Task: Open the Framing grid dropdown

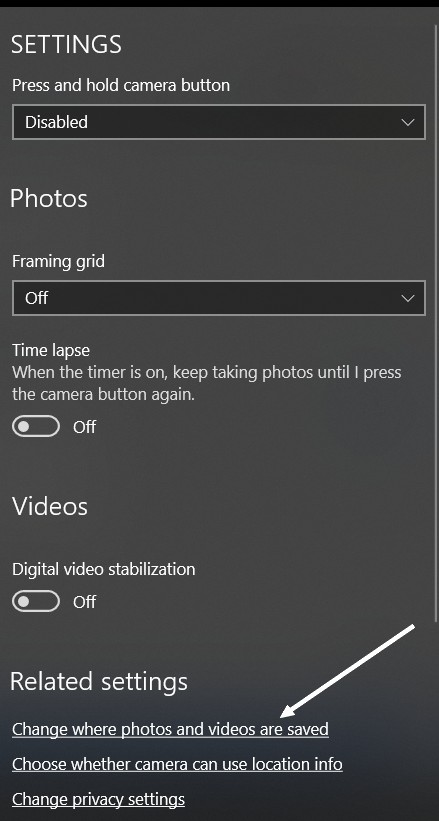Action: [218, 298]
